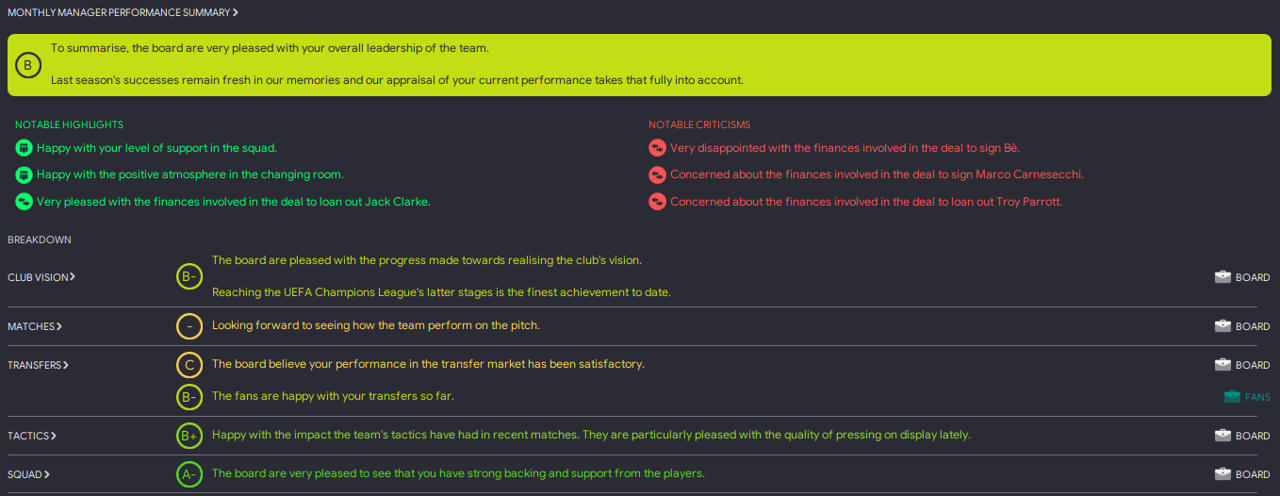Expand the Matches breakdown section
The width and height of the screenshot is (1280, 496).
click(35, 327)
